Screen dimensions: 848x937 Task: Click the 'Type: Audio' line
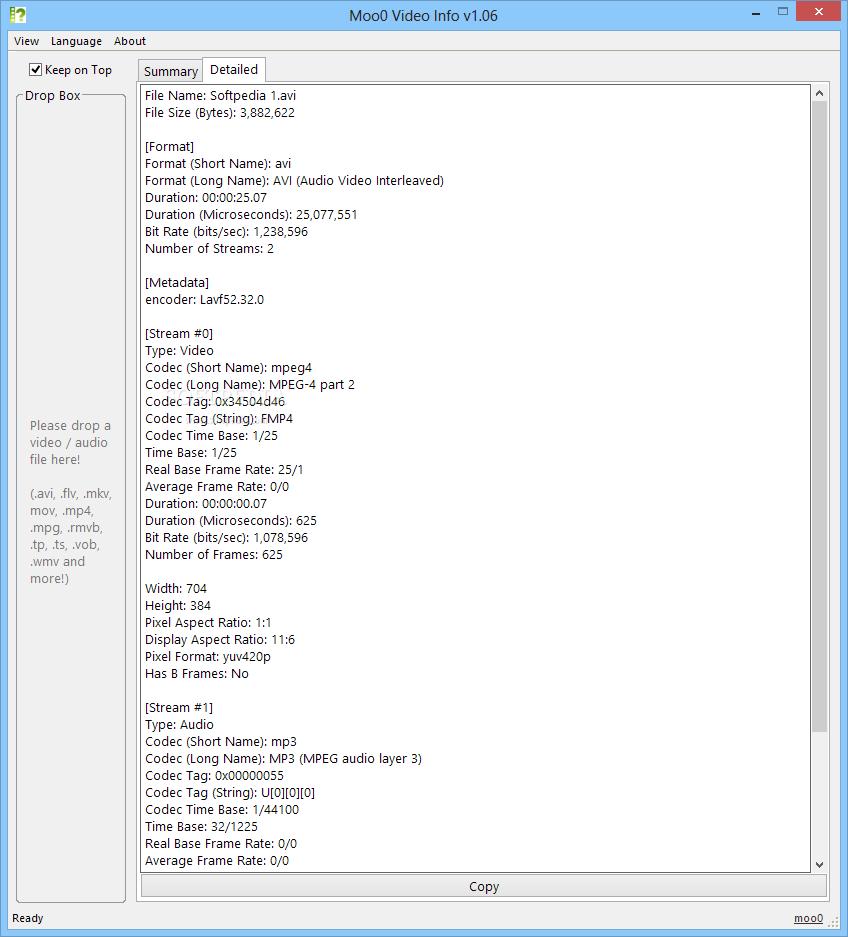point(179,724)
